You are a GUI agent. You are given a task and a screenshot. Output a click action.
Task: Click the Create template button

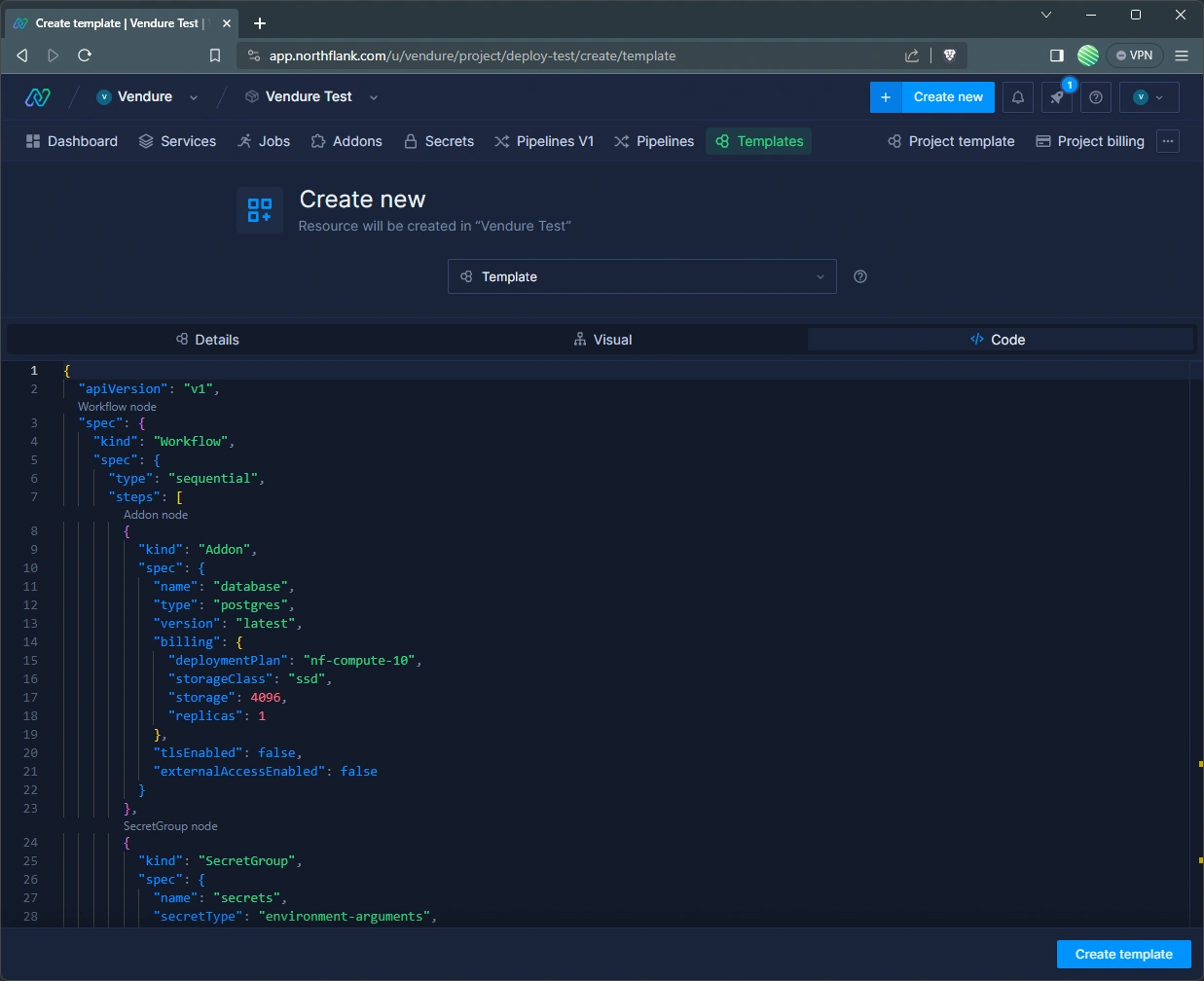[x=1123, y=954]
